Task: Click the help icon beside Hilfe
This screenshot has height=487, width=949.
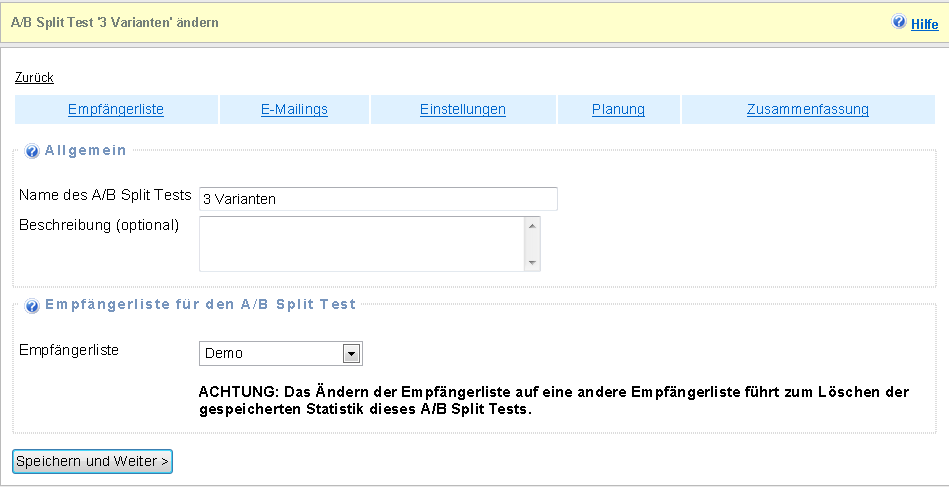Action: [x=899, y=22]
